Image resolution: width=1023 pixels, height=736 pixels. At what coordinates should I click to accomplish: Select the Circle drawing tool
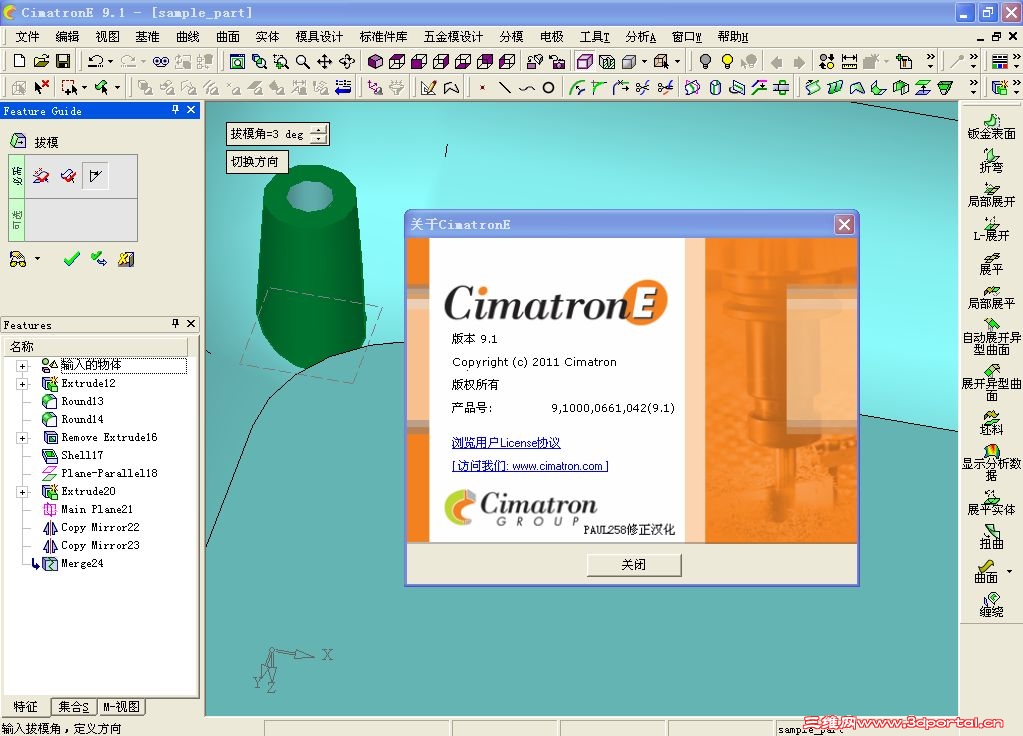coord(548,87)
